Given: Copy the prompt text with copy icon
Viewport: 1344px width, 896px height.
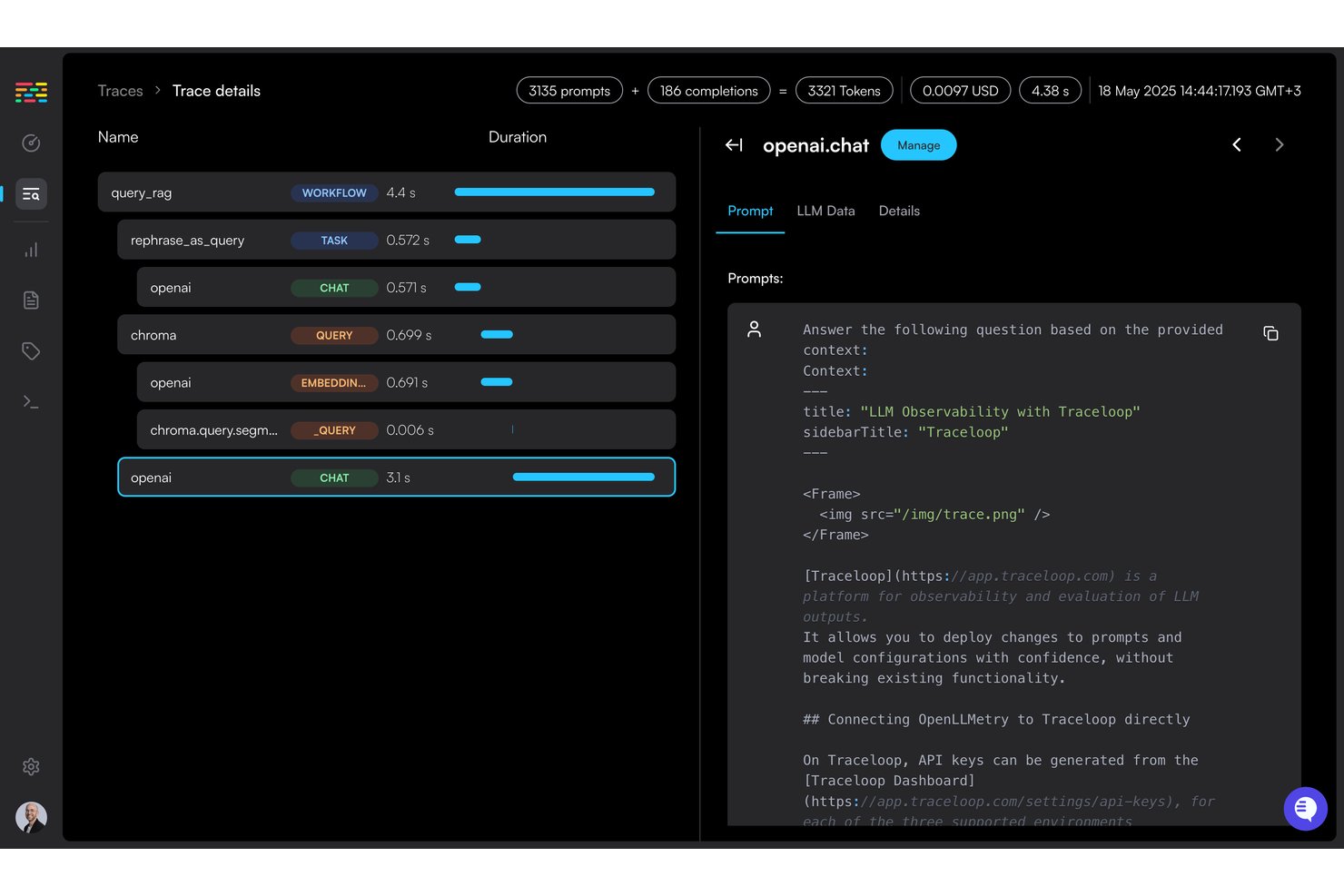Looking at the screenshot, I should point(1270,333).
